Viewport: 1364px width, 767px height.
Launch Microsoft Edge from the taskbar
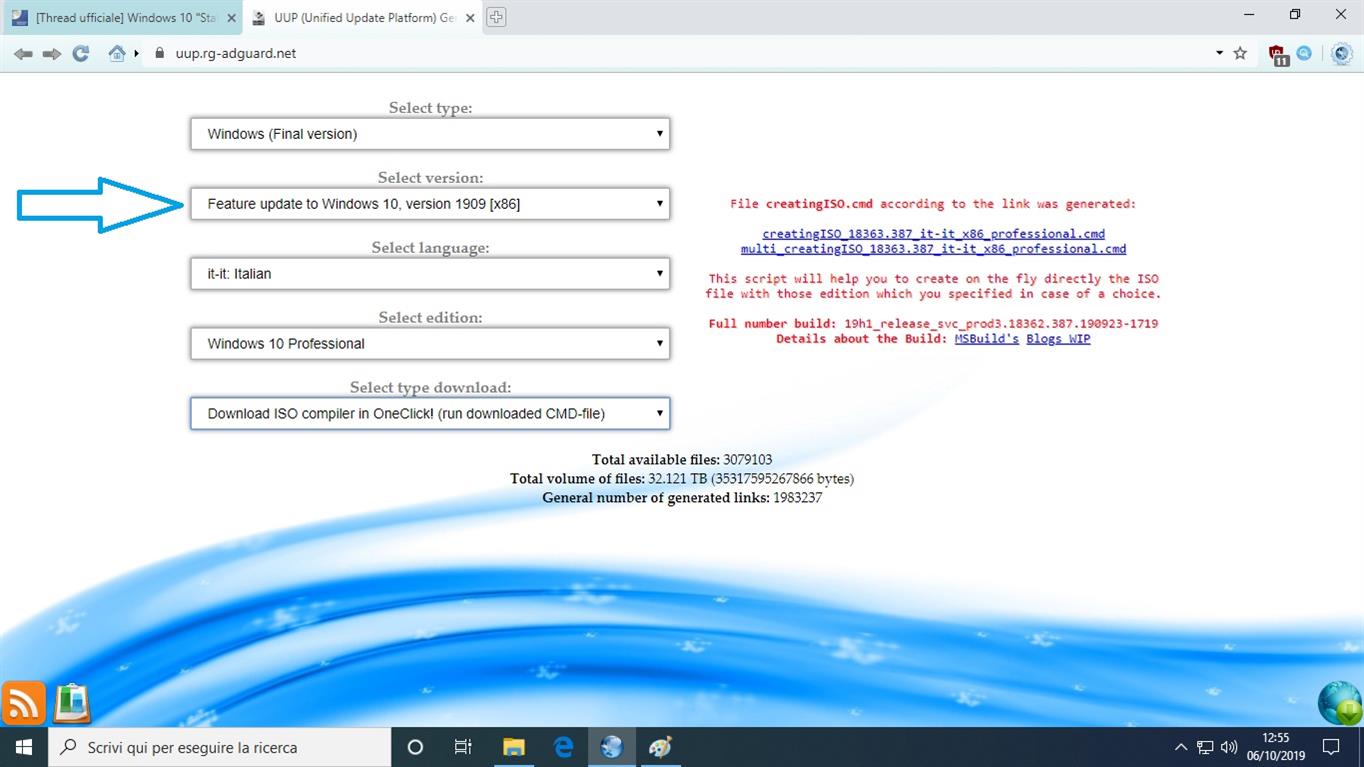563,747
